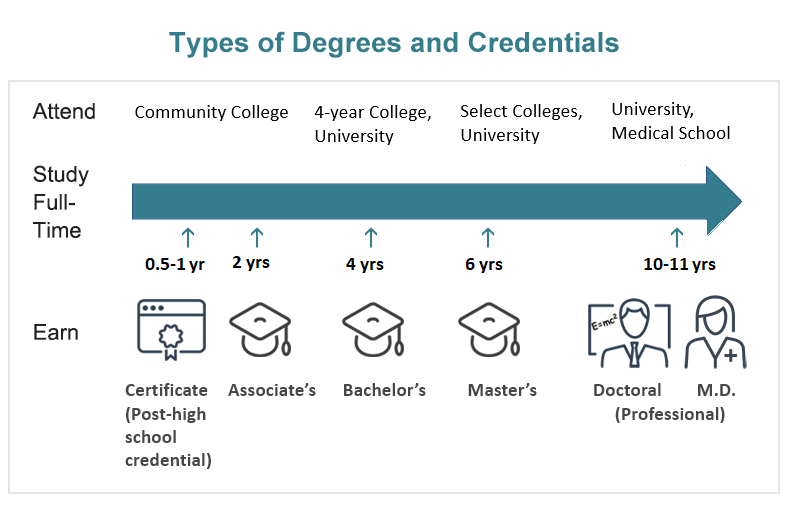Select the Master's graduation cap icon
This screenshot has height=507, width=788.
[489, 330]
